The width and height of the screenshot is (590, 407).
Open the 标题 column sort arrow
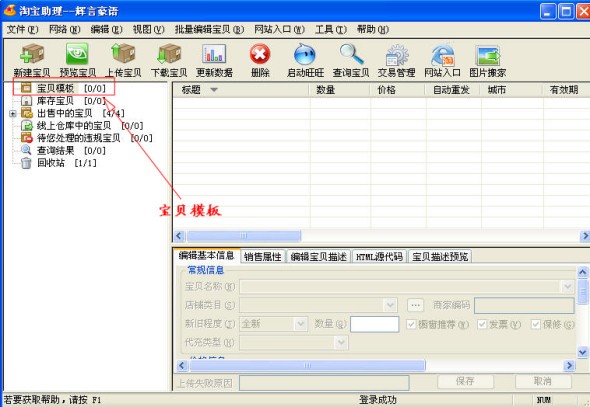click(x=214, y=90)
